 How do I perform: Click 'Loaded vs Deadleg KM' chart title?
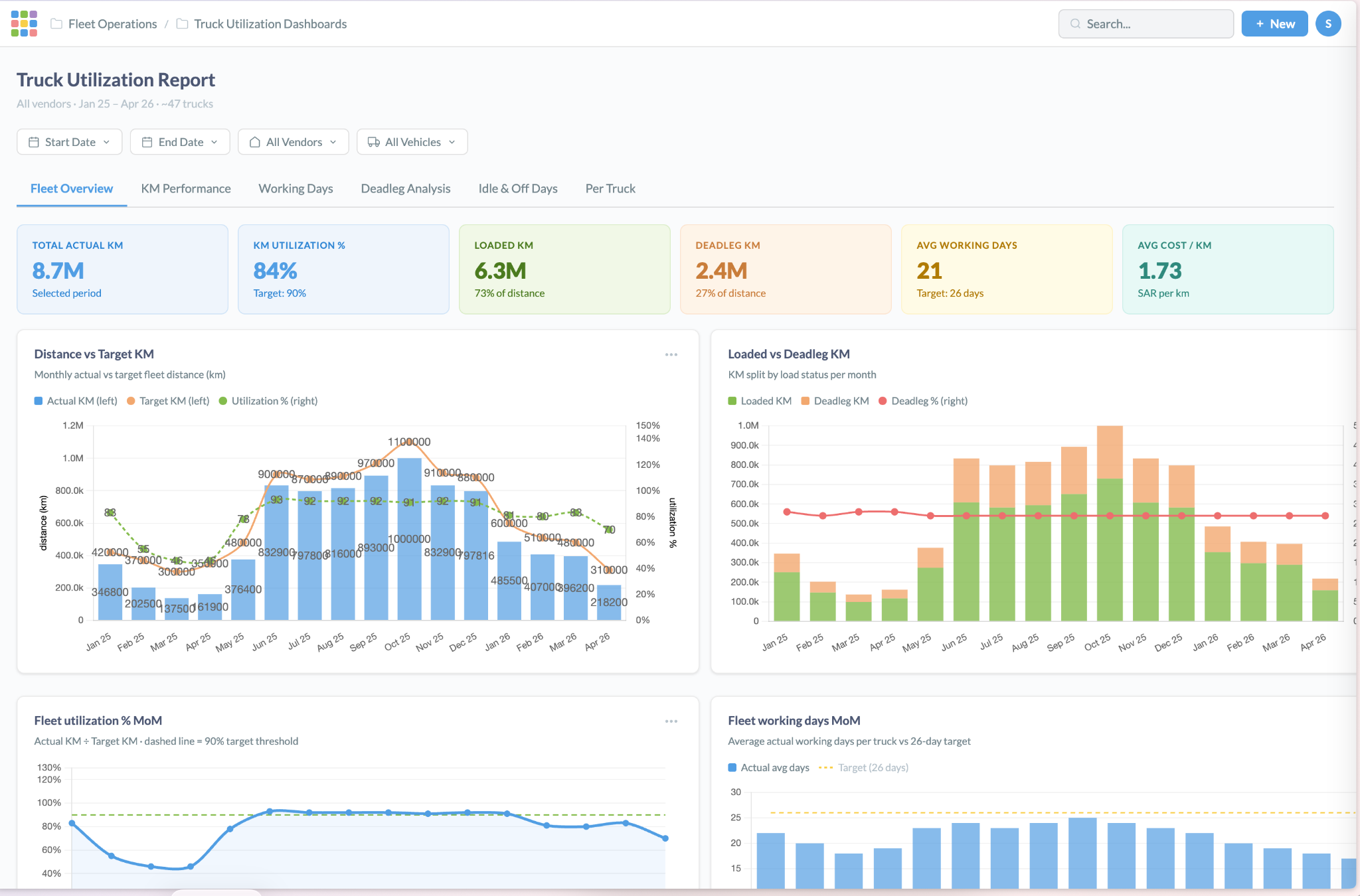tap(788, 354)
